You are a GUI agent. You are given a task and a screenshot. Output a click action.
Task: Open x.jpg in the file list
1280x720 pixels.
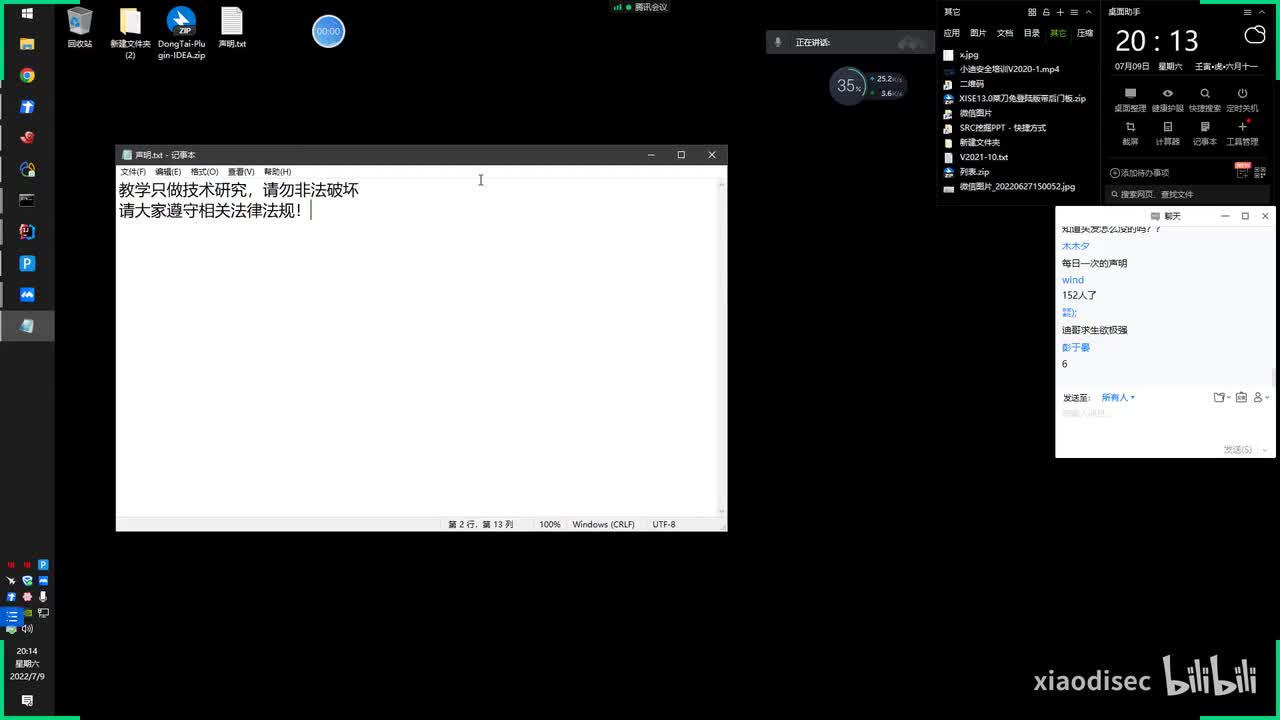pos(961,55)
